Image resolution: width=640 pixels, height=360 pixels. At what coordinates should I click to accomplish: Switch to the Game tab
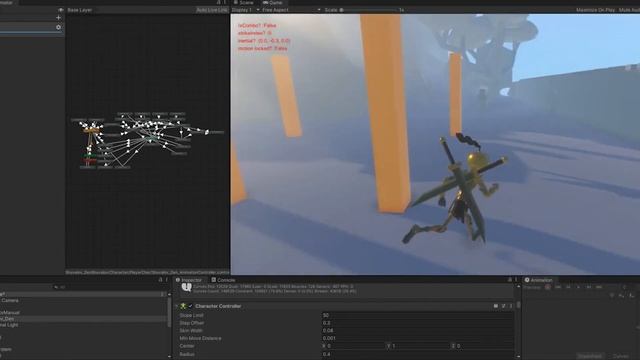click(273, 2)
